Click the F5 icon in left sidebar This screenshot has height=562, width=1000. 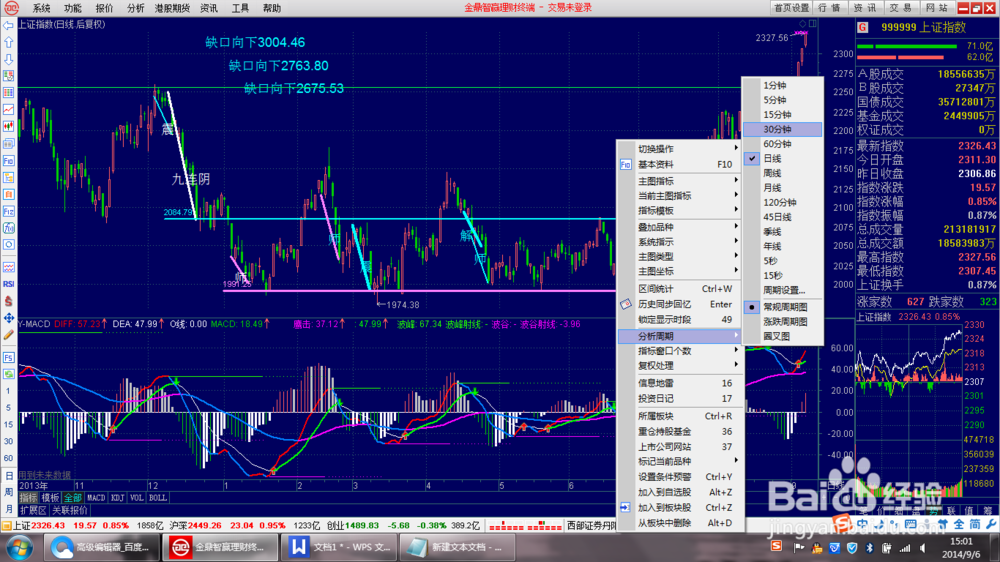(8, 357)
